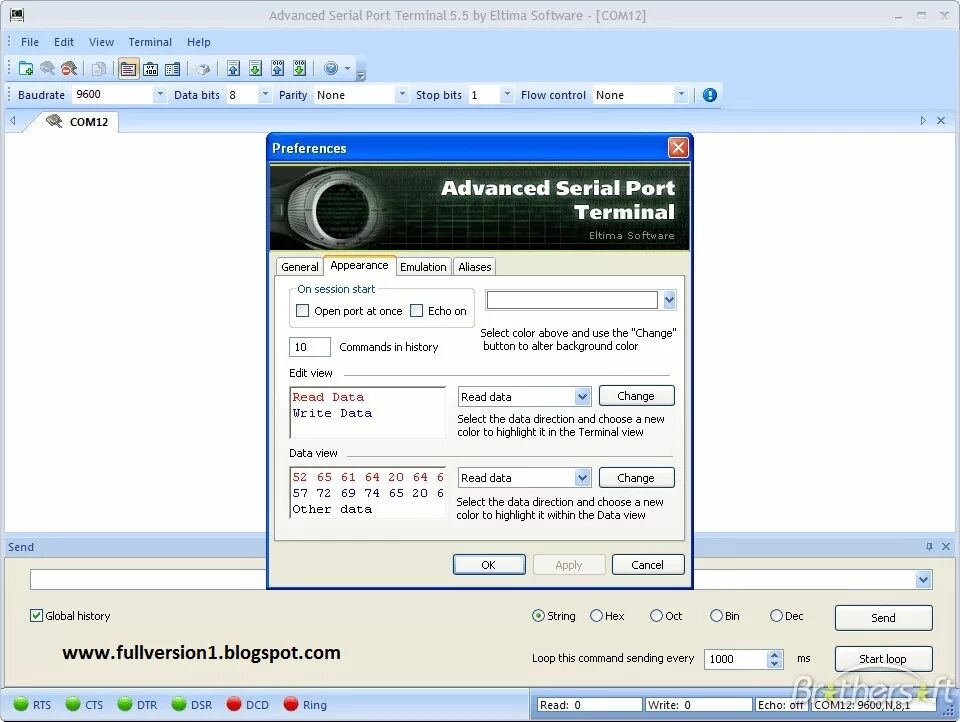Image resolution: width=960 pixels, height=722 pixels.
Task: Click the app icon in title bar
Action: click(x=17, y=15)
